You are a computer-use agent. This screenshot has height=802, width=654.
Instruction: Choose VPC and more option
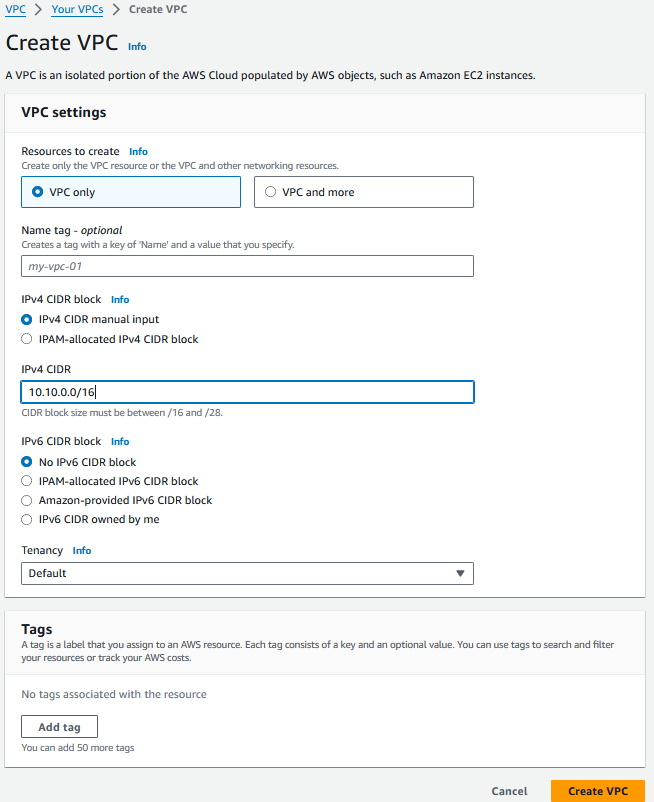pyautogui.click(x=364, y=192)
